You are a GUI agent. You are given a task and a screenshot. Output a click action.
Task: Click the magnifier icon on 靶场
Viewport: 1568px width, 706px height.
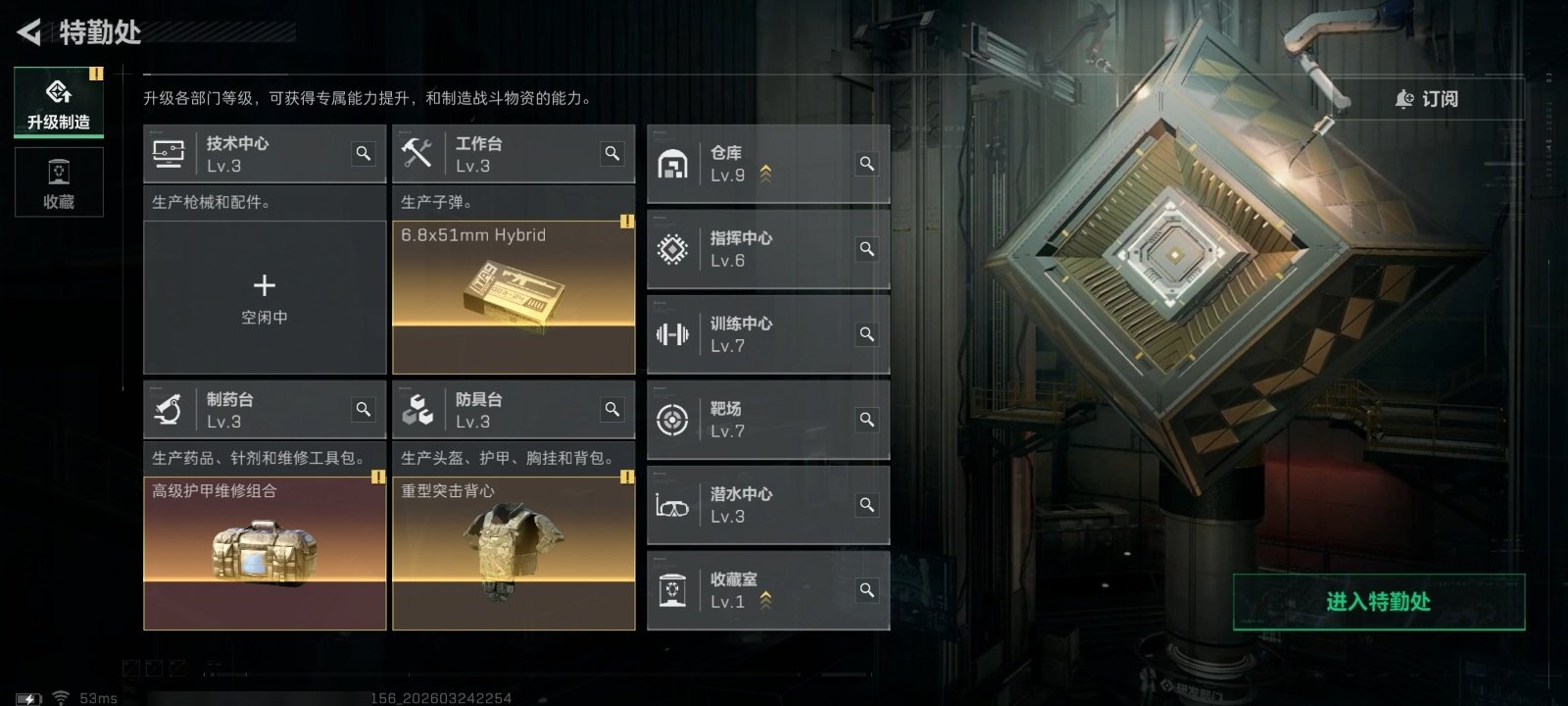(x=867, y=419)
